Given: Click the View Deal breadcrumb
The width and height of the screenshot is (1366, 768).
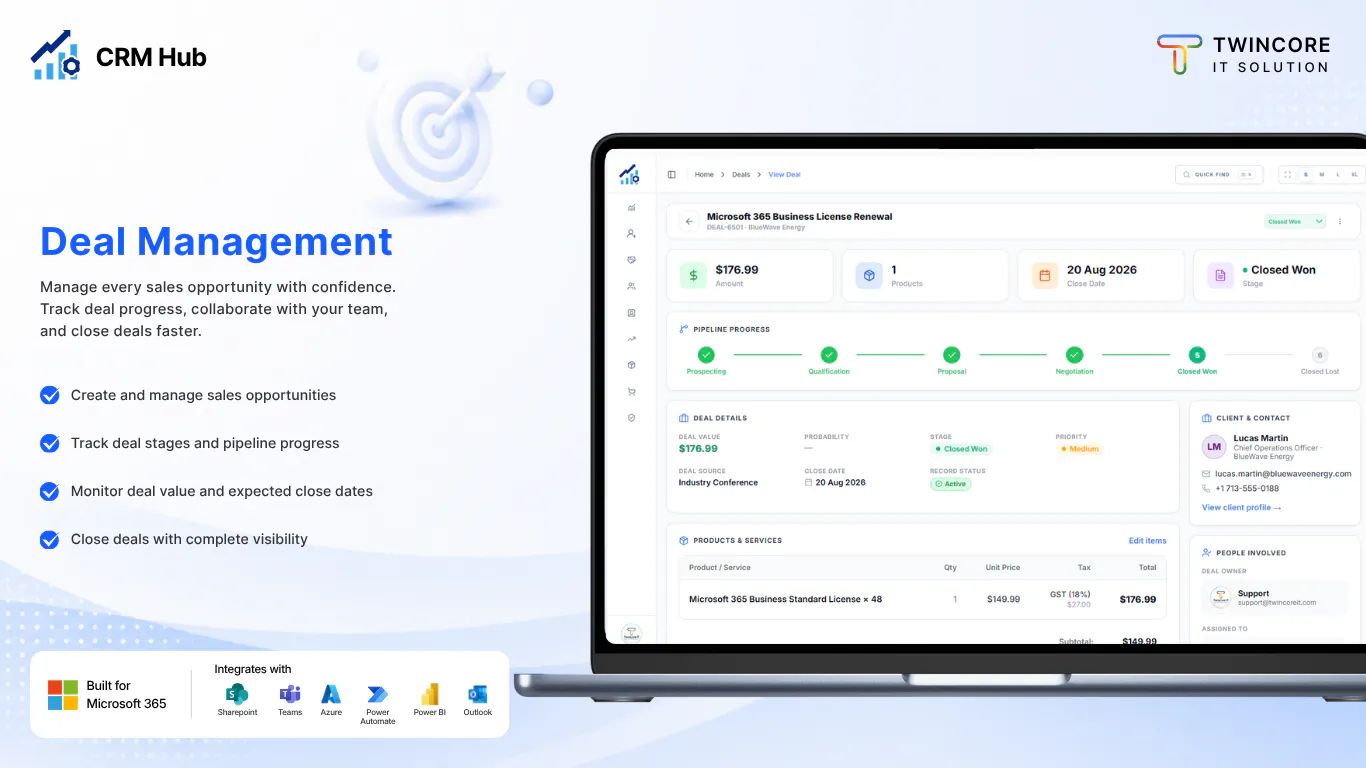Looking at the screenshot, I should pos(784,174).
